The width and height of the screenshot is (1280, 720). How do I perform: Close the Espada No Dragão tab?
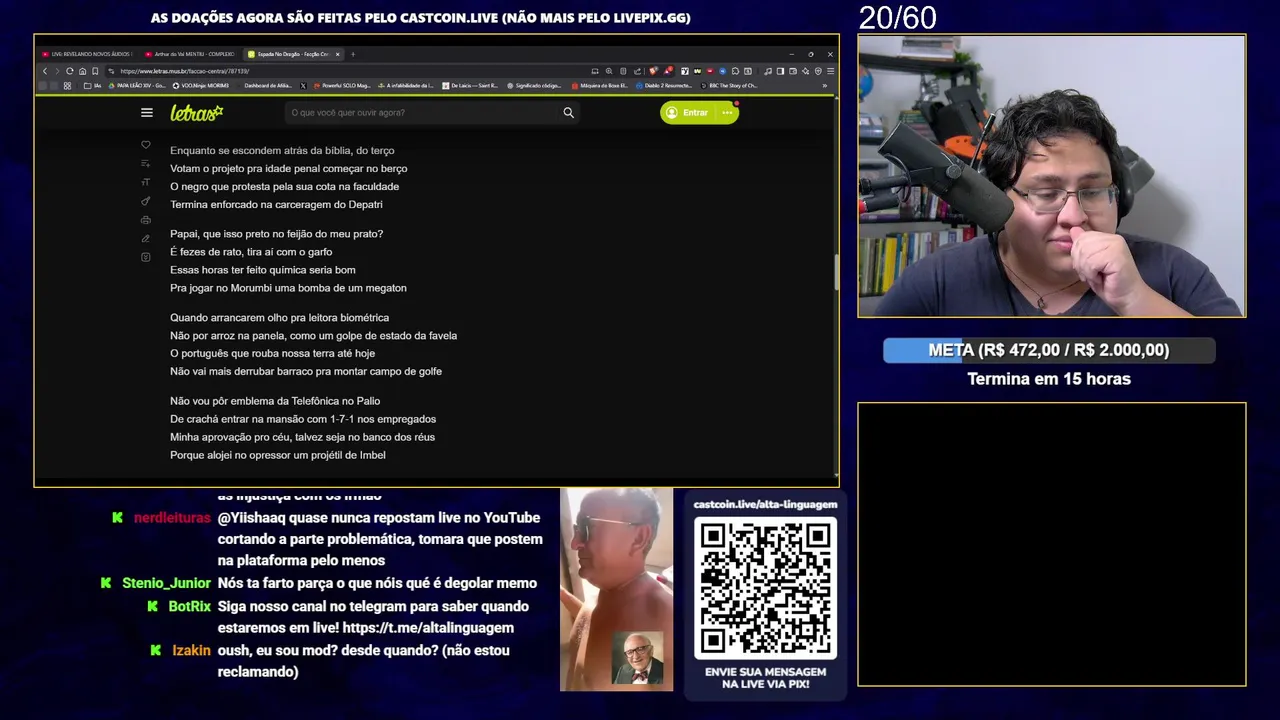[x=338, y=54]
